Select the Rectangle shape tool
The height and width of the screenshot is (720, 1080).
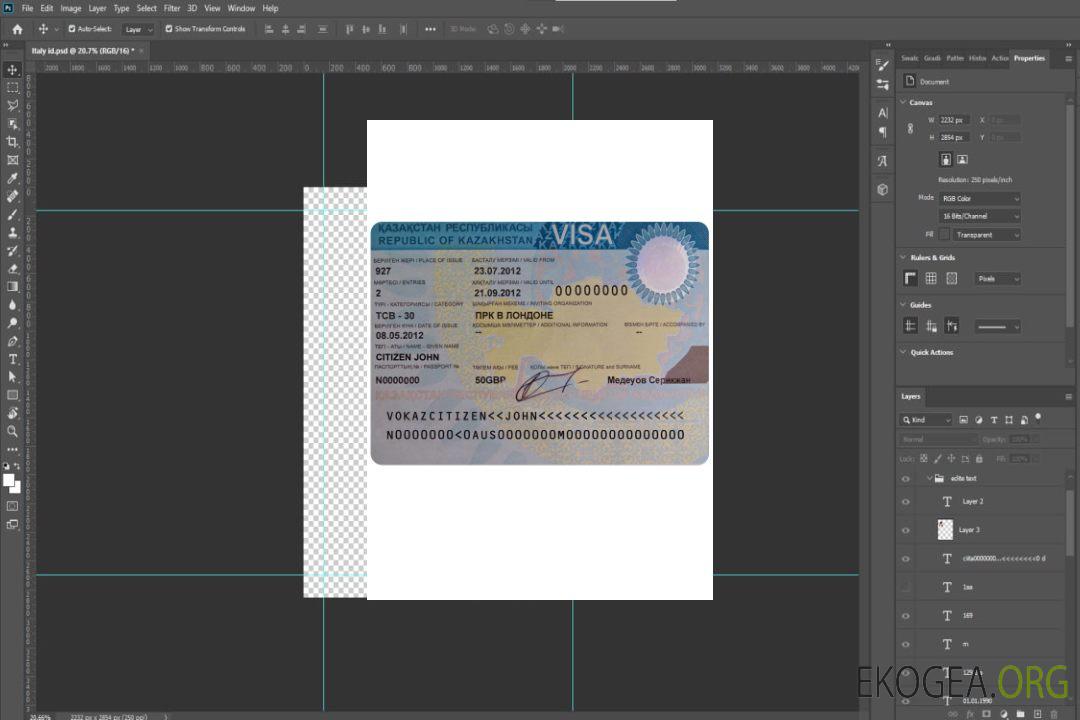[12, 395]
